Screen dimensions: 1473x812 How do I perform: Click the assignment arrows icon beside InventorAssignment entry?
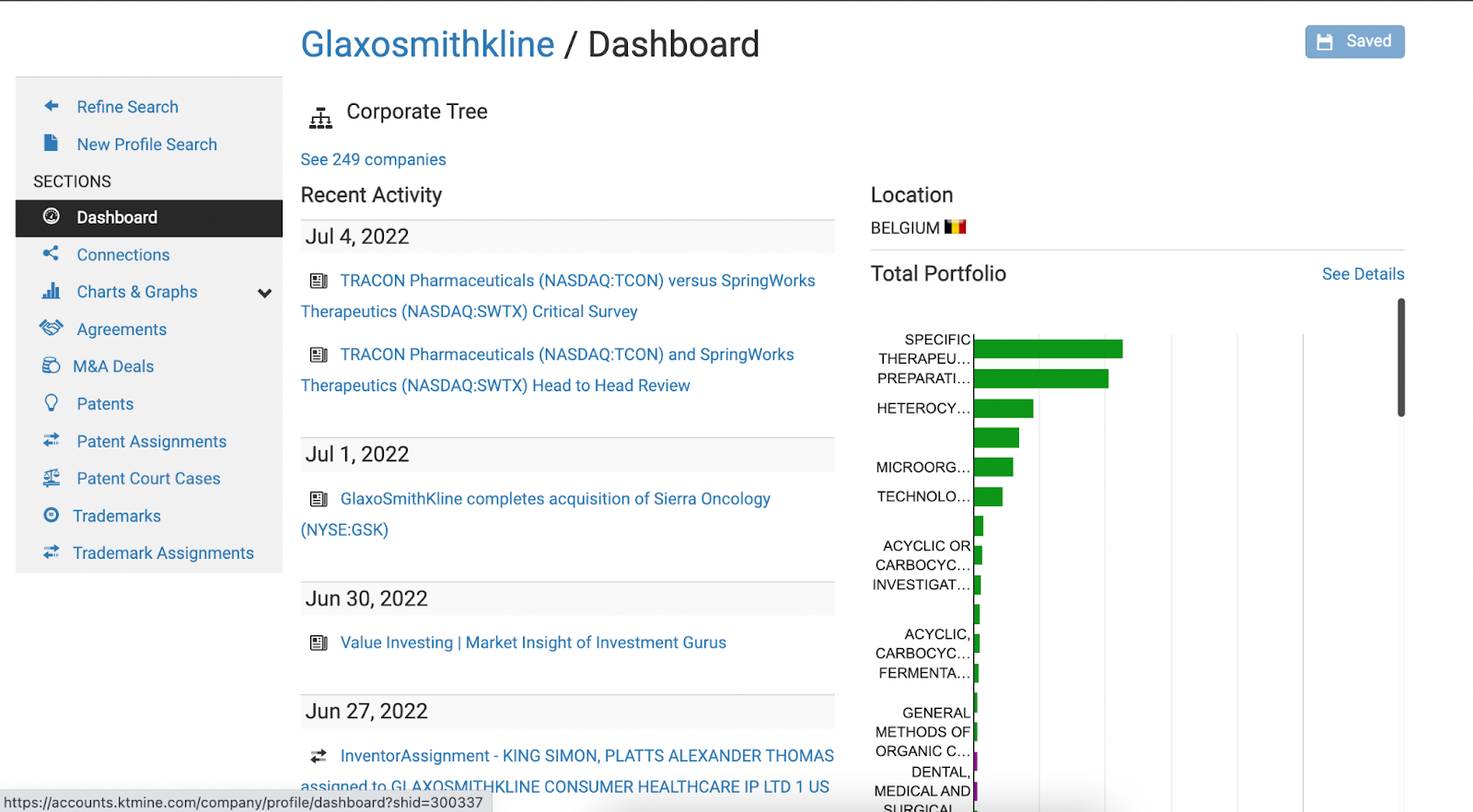pyautogui.click(x=319, y=756)
